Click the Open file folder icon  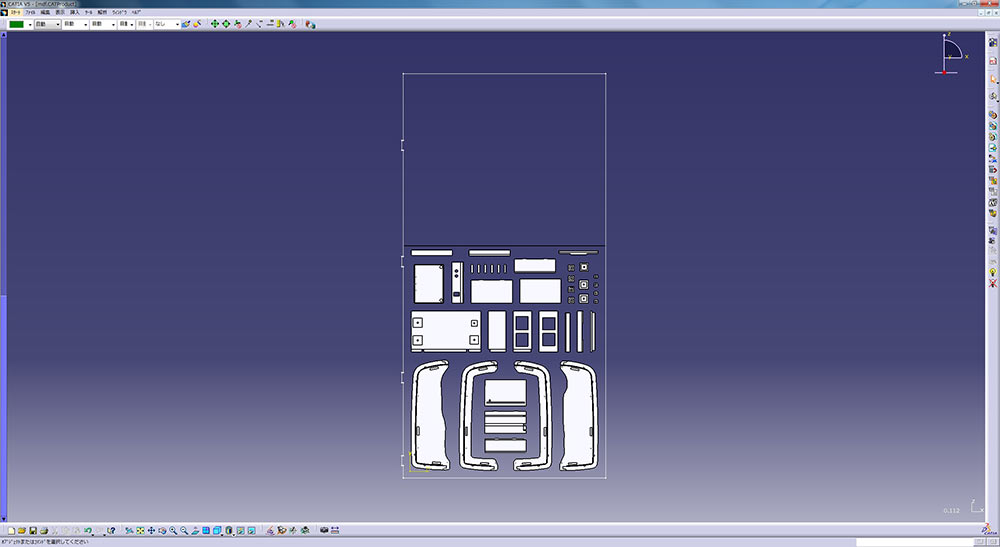pos(21,530)
